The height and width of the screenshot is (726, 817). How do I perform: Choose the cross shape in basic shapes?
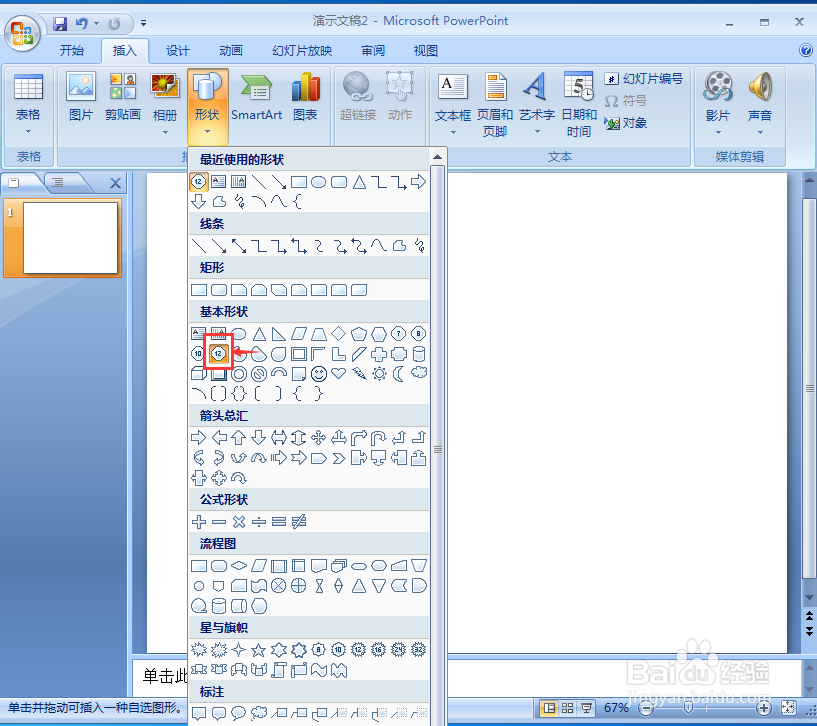(x=379, y=354)
